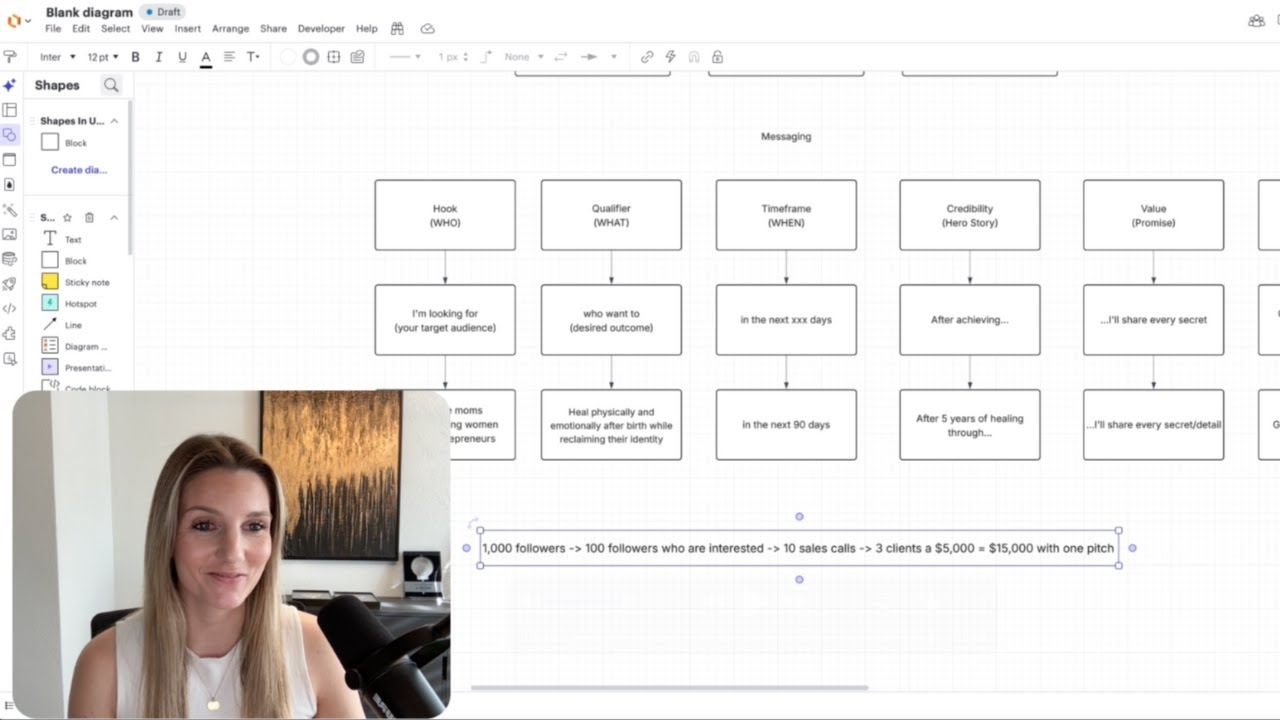Screen dimensions: 1280x720
Task: Open text alignment icon in toolbar
Action: tap(229, 57)
